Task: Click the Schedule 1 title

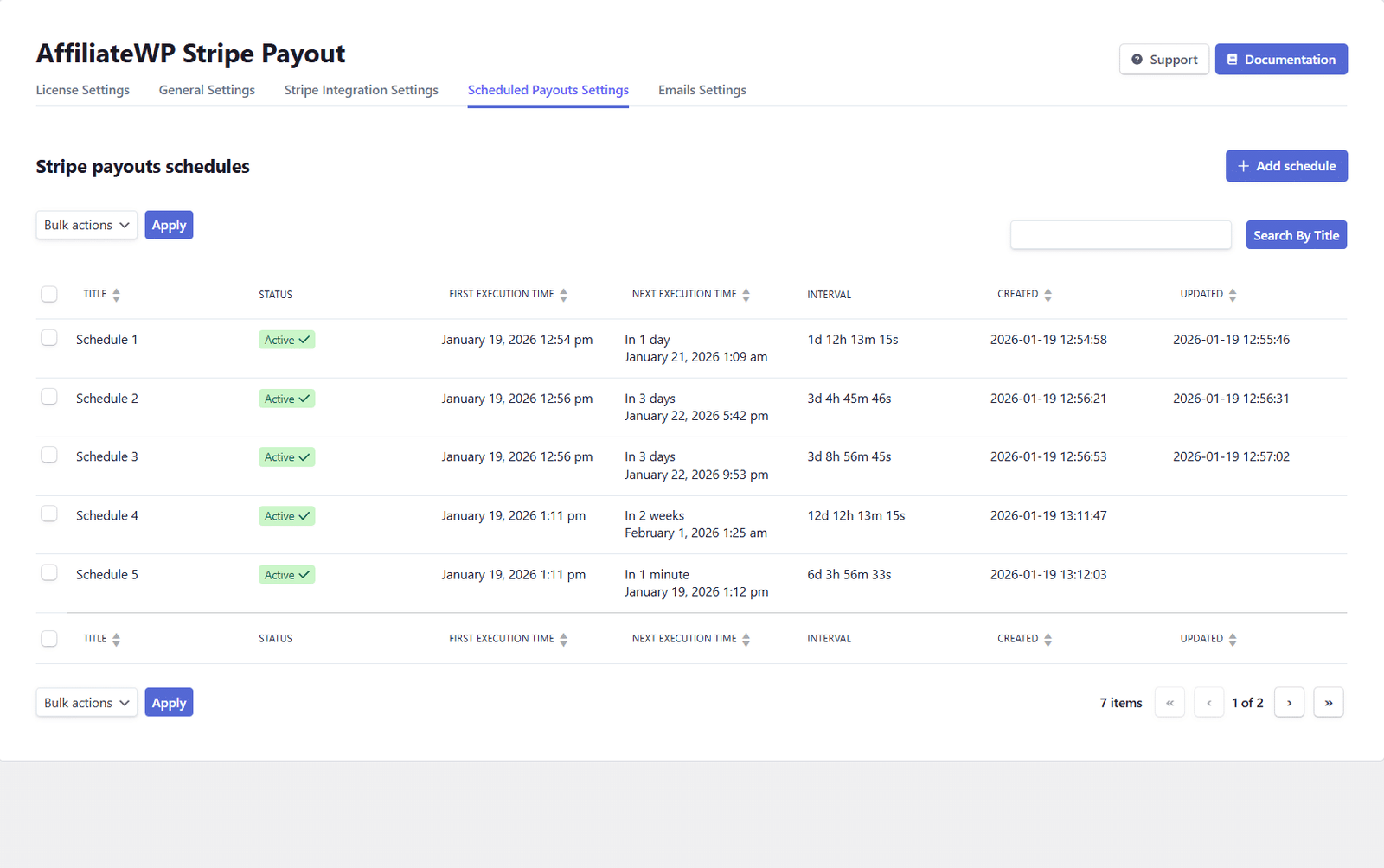Action: coord(106,340)
